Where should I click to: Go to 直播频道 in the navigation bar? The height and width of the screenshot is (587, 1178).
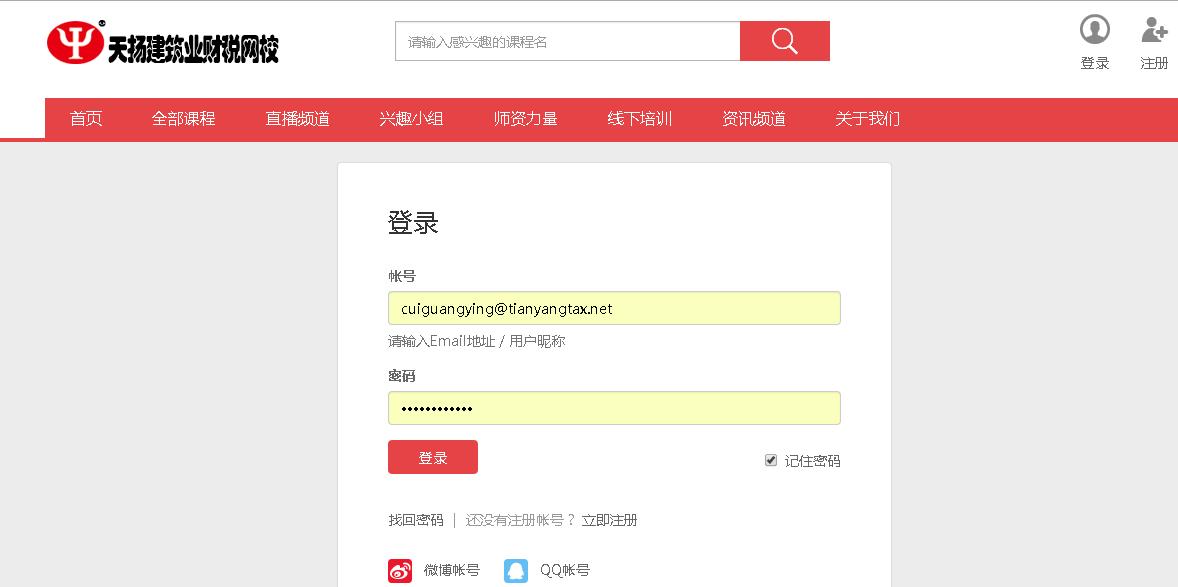297,119
